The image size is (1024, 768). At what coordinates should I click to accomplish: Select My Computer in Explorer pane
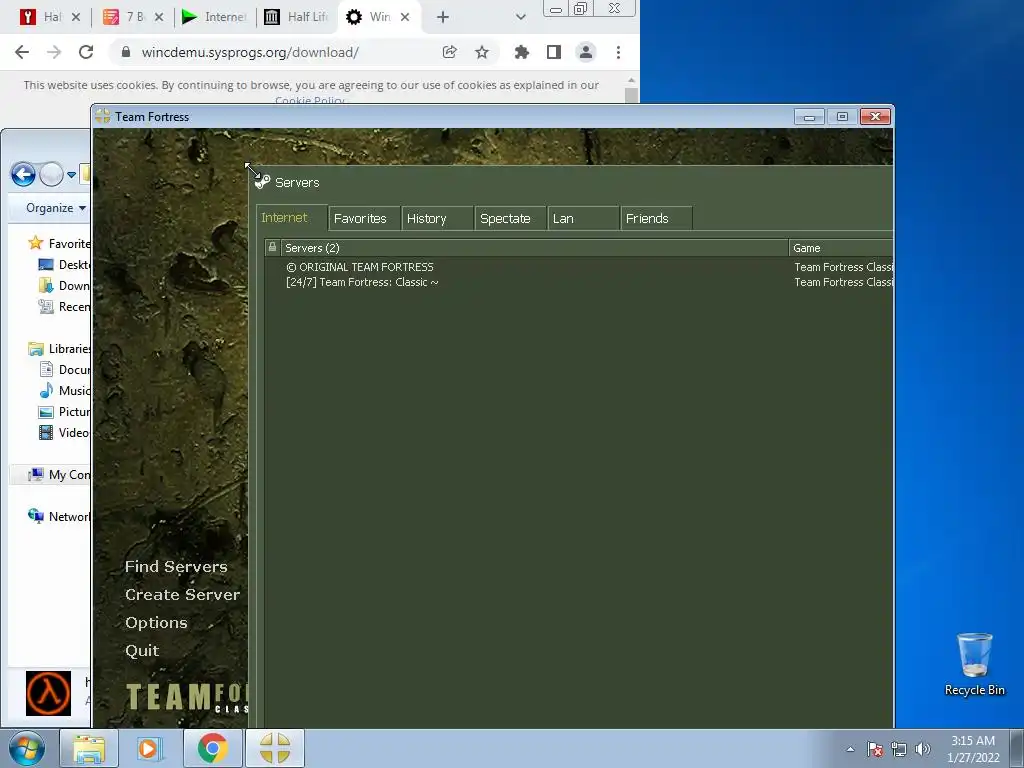tap(59, 475)
